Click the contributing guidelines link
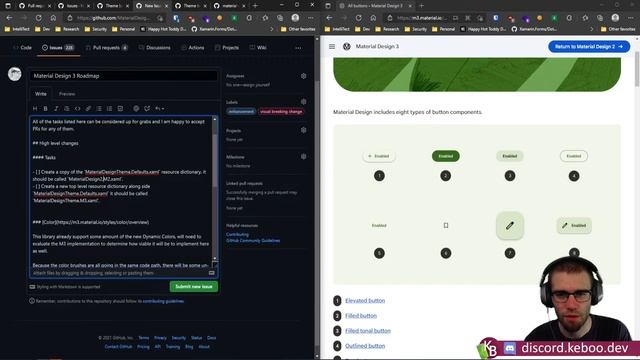Screen dimensions: 640x360 point(163,301)
